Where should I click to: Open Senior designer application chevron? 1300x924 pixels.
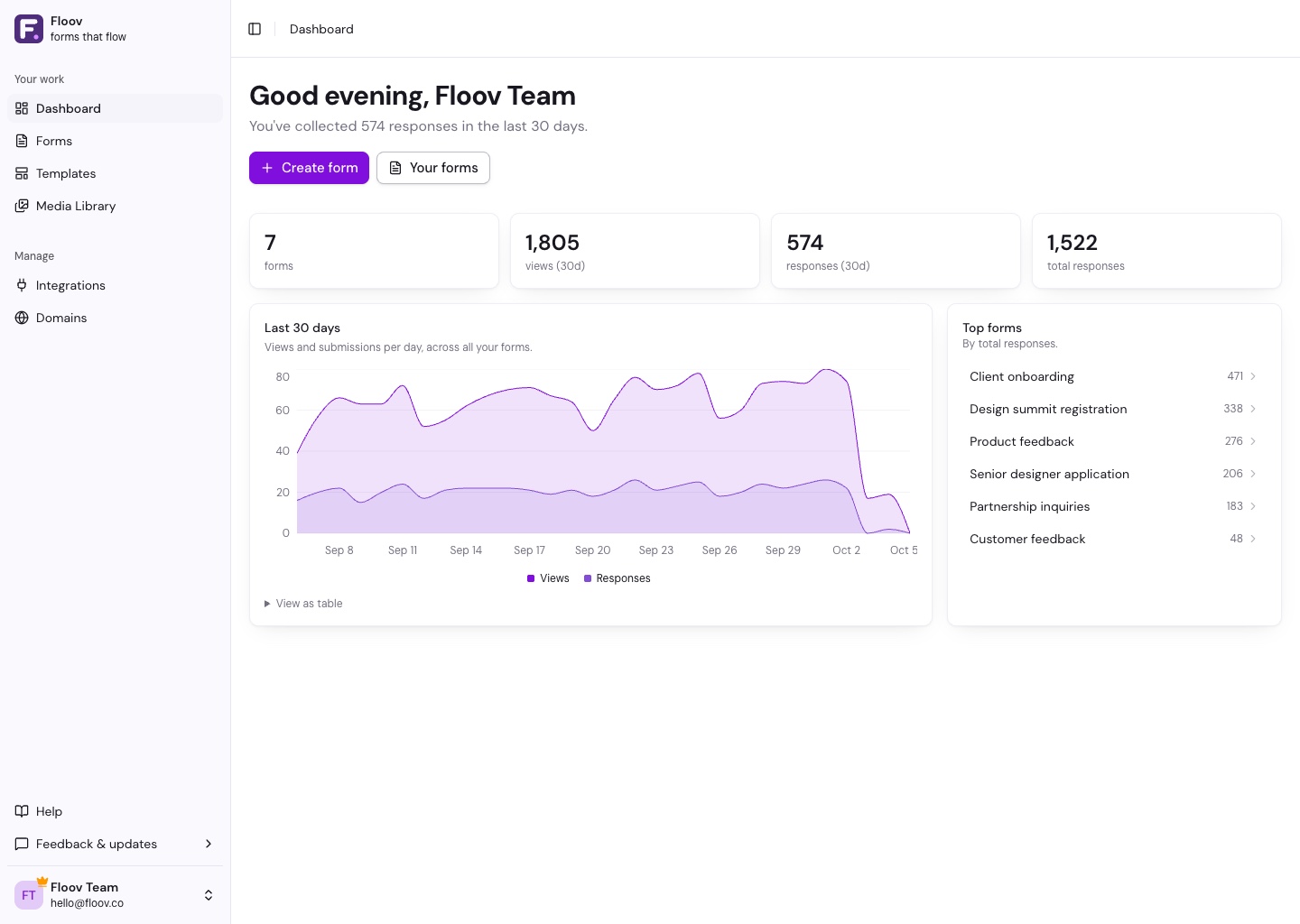click(1253, 474)
